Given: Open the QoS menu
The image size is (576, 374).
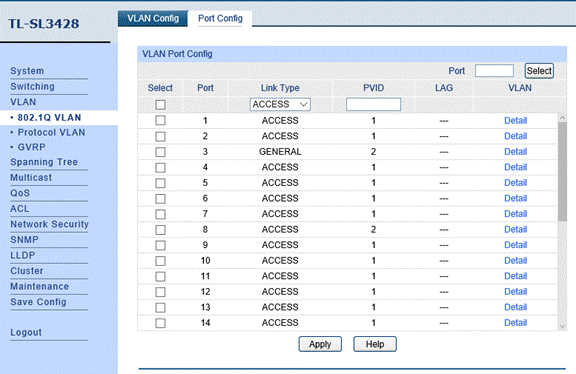Looking at the screenshot, I should (x=20, y=193).
